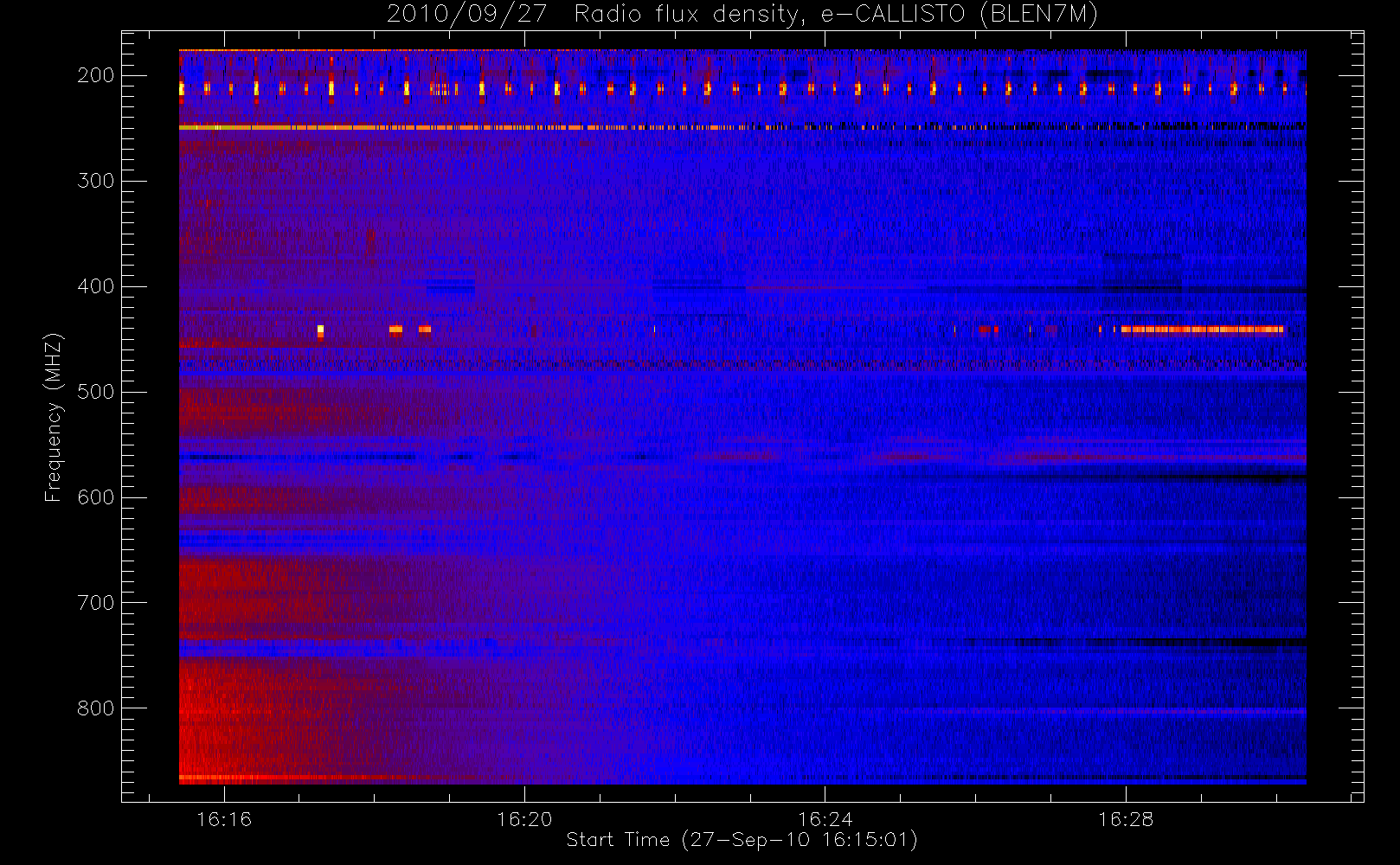
Task: Click the 16:16 time tick label
Action: [224, 818]
